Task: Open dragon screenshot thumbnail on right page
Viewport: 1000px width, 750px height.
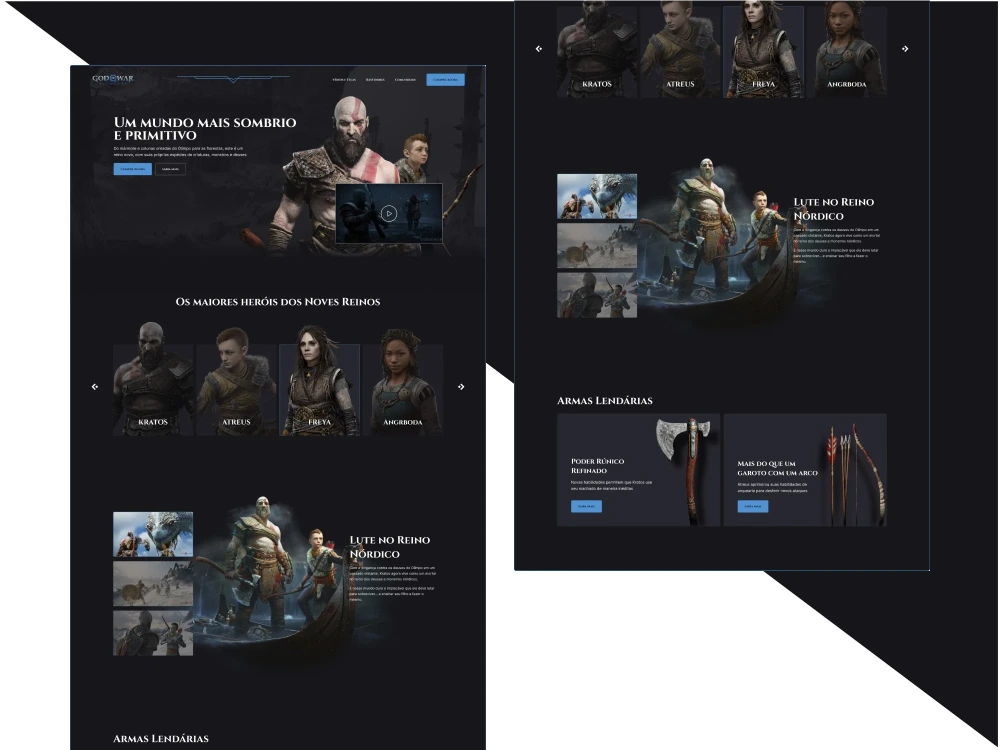Action: (x=597, y=196)
